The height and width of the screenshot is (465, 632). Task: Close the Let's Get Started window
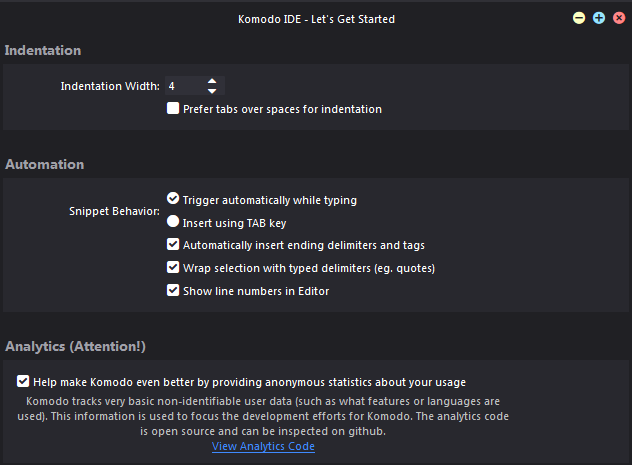618,18
